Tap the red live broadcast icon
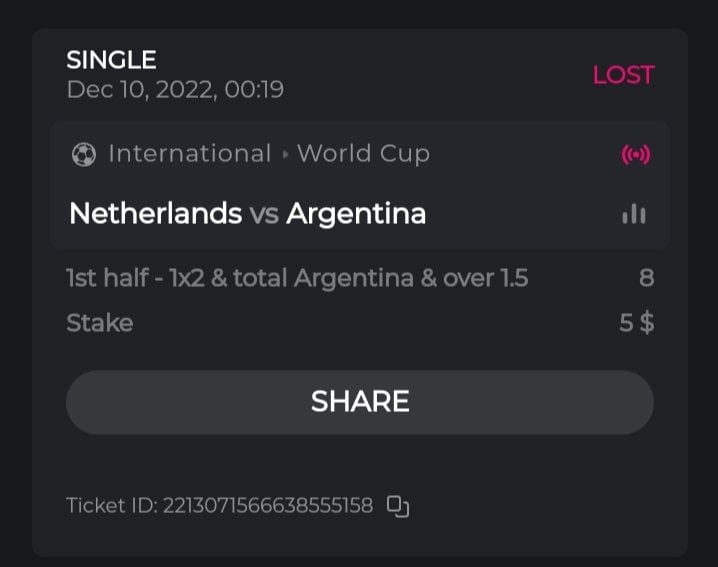 (x=634, y=155)
